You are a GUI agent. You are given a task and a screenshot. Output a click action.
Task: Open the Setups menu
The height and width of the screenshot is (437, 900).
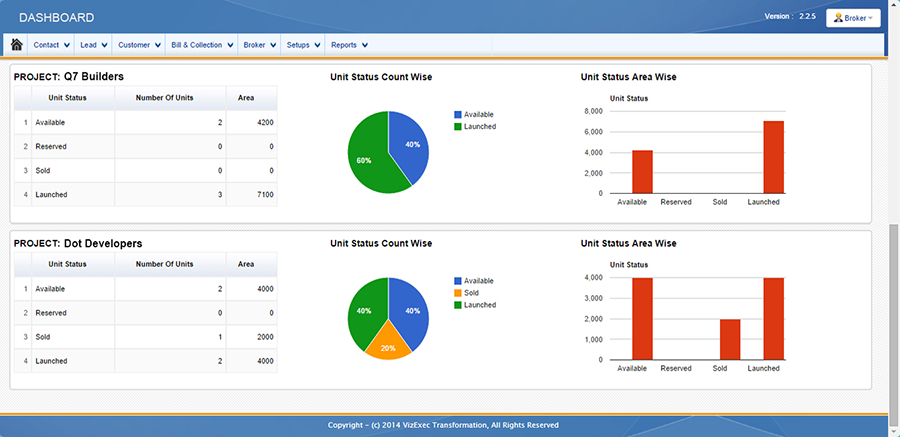point(303,45)
